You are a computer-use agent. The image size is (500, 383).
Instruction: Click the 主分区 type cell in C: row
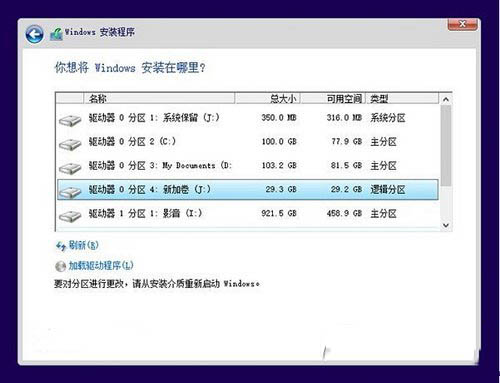383,142
